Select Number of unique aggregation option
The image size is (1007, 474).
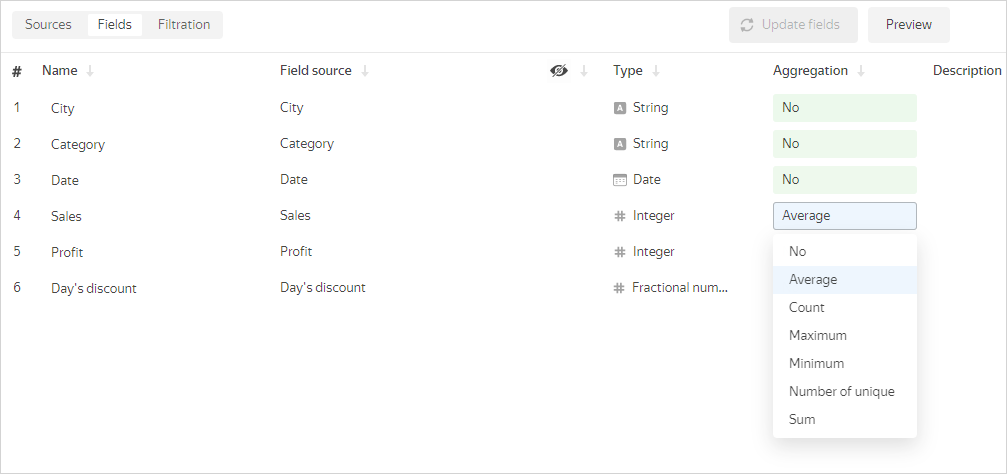(x=841, y=392)
